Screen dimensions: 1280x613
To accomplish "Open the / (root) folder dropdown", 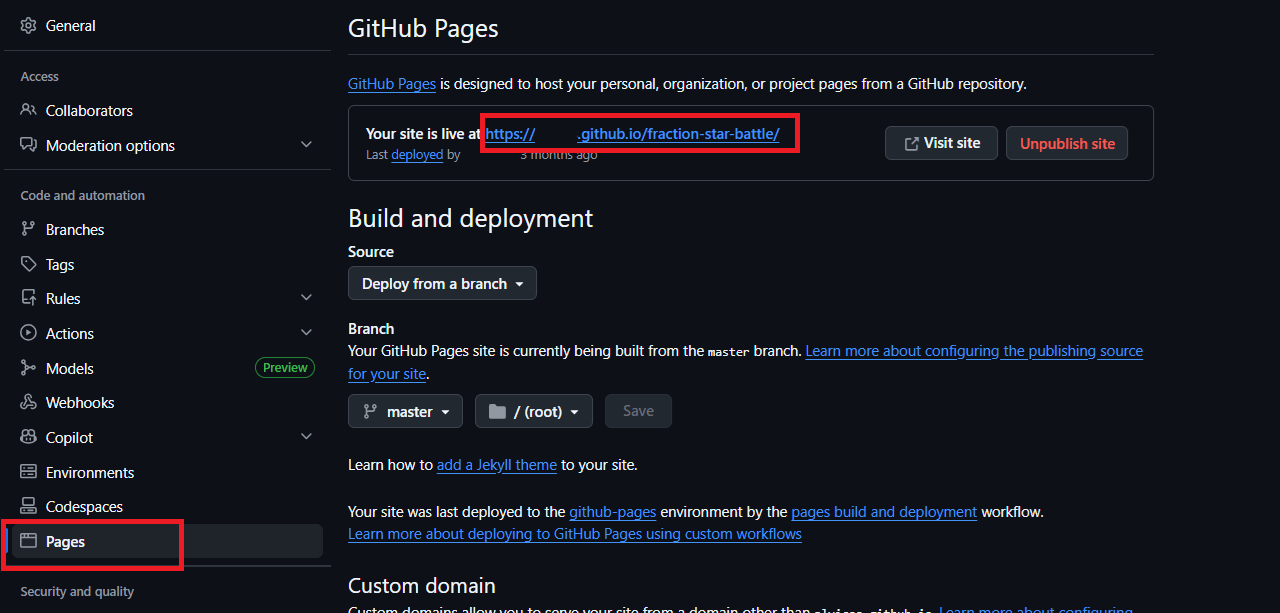I will tap(534, 411).
